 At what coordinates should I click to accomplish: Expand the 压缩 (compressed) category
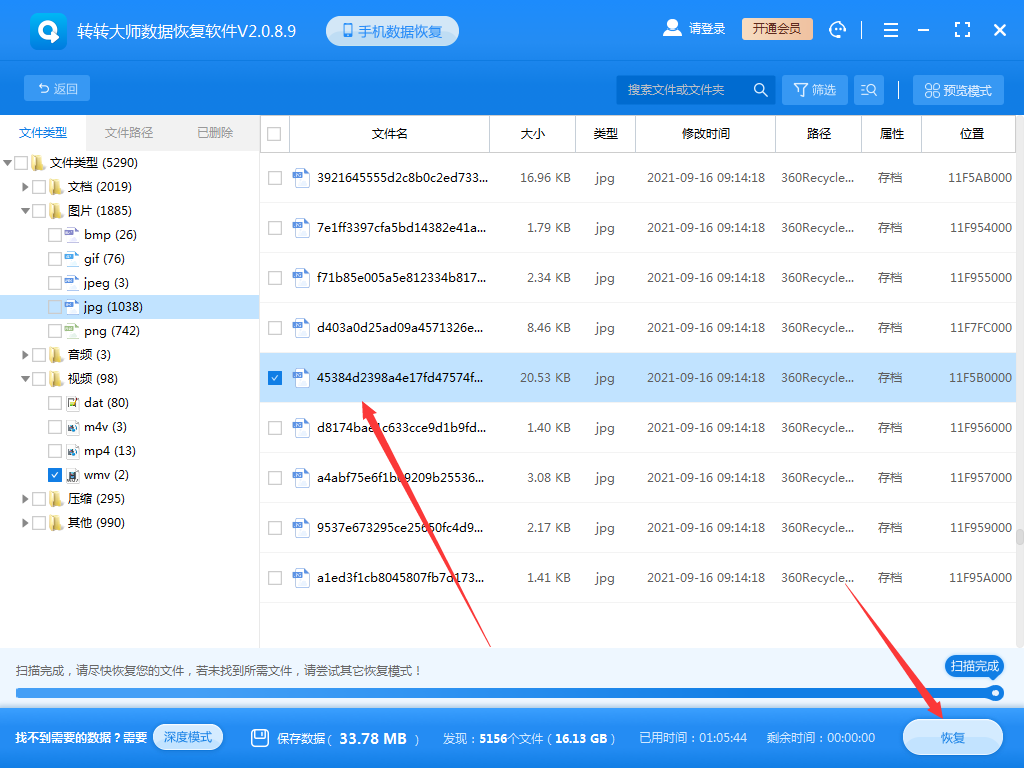click(26, 498)
